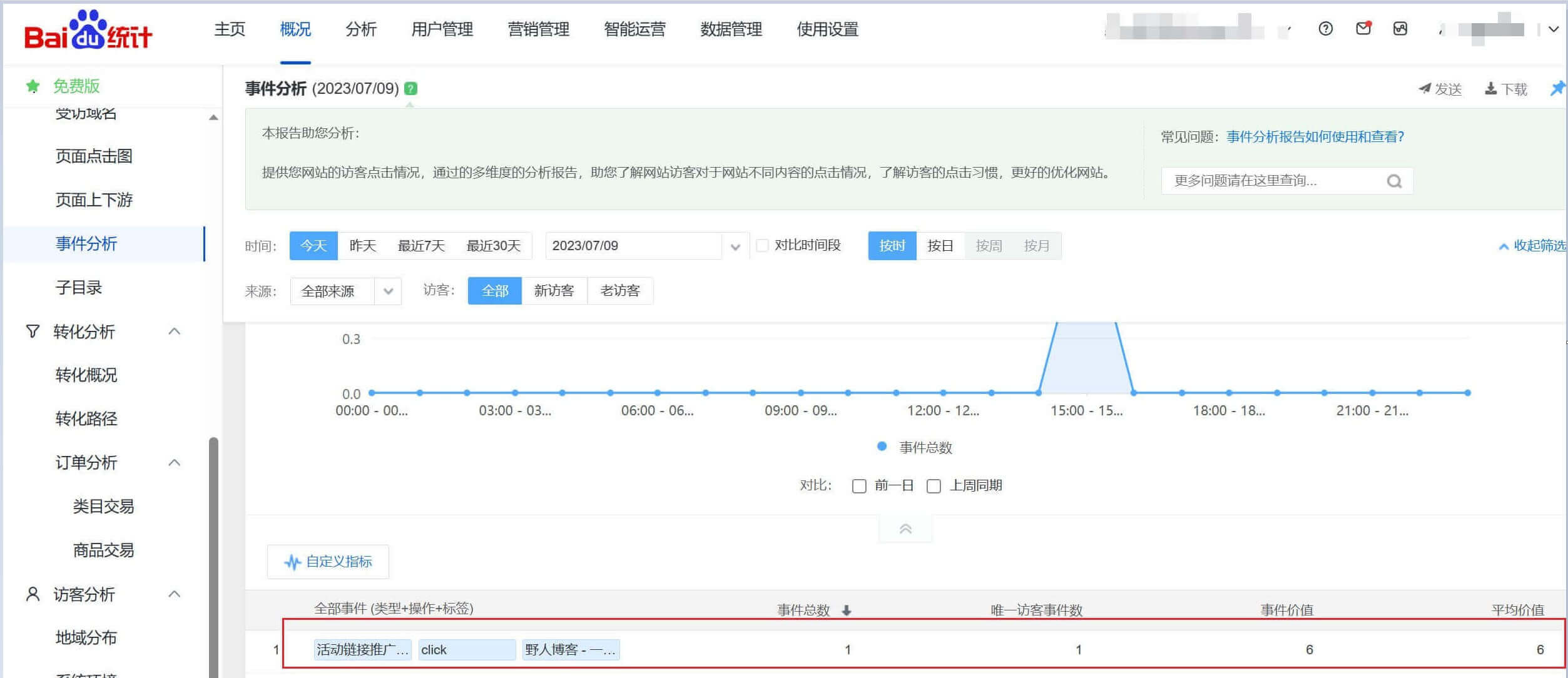Click the 野人博客 label tag

pyautogui.click(x=571, y=650)
